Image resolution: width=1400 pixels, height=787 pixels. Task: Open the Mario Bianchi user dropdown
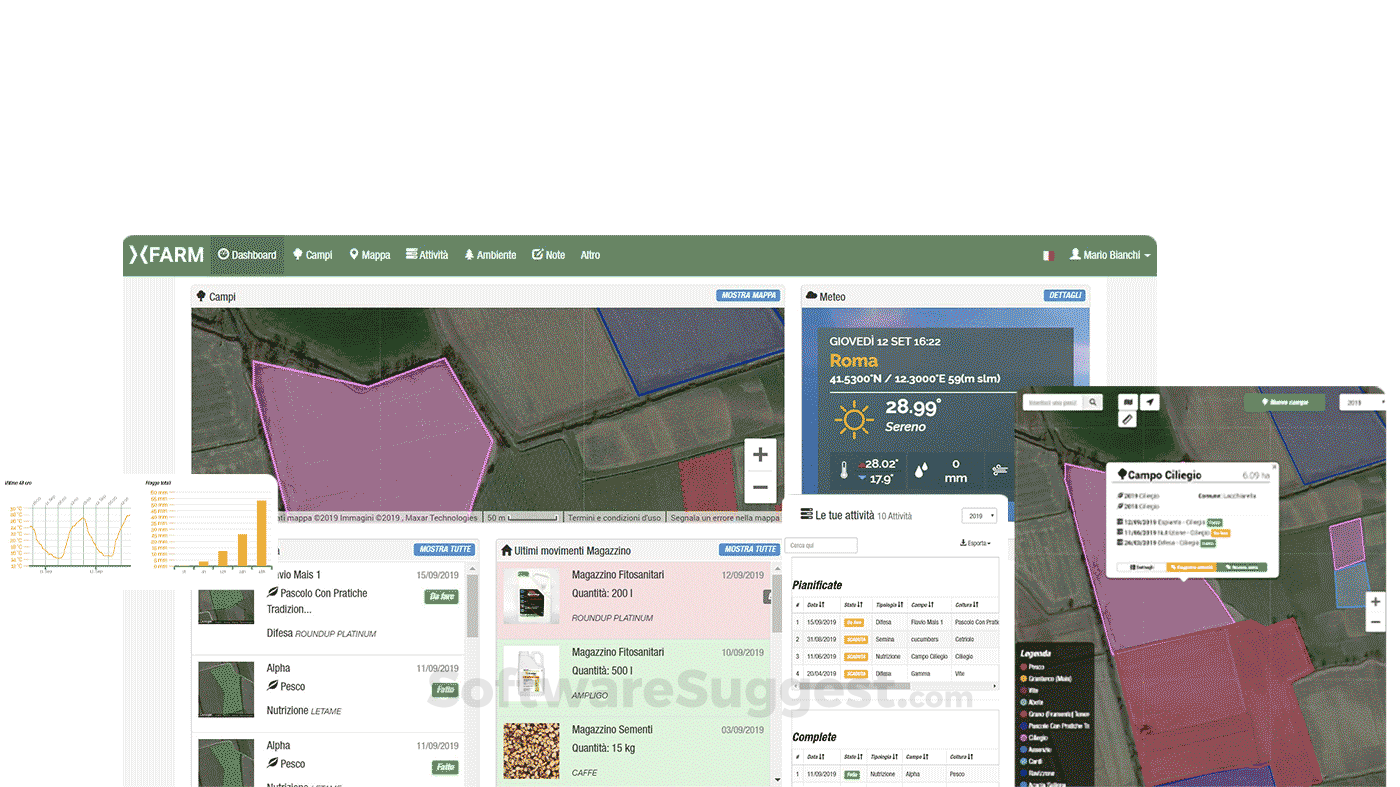1110,255
